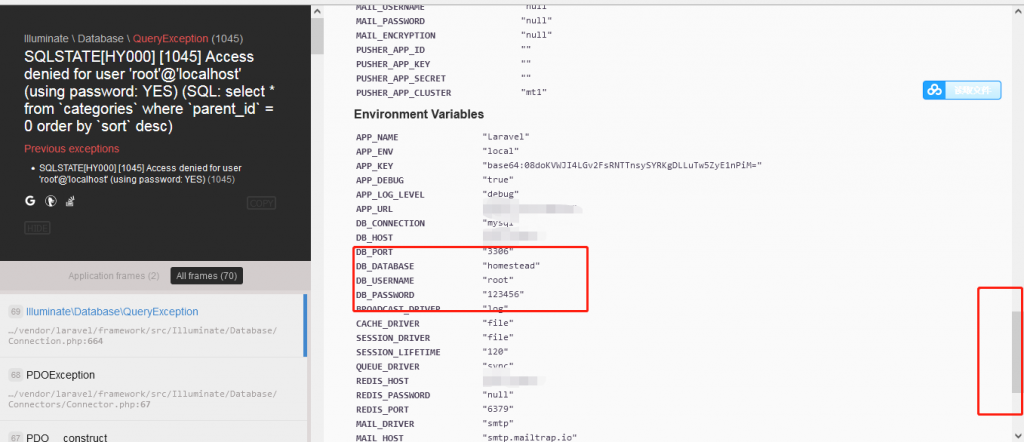This screenshot has width=1024, height=442.
Task: Select the APP_NAME variable label
Action: (x=377, y=138)
